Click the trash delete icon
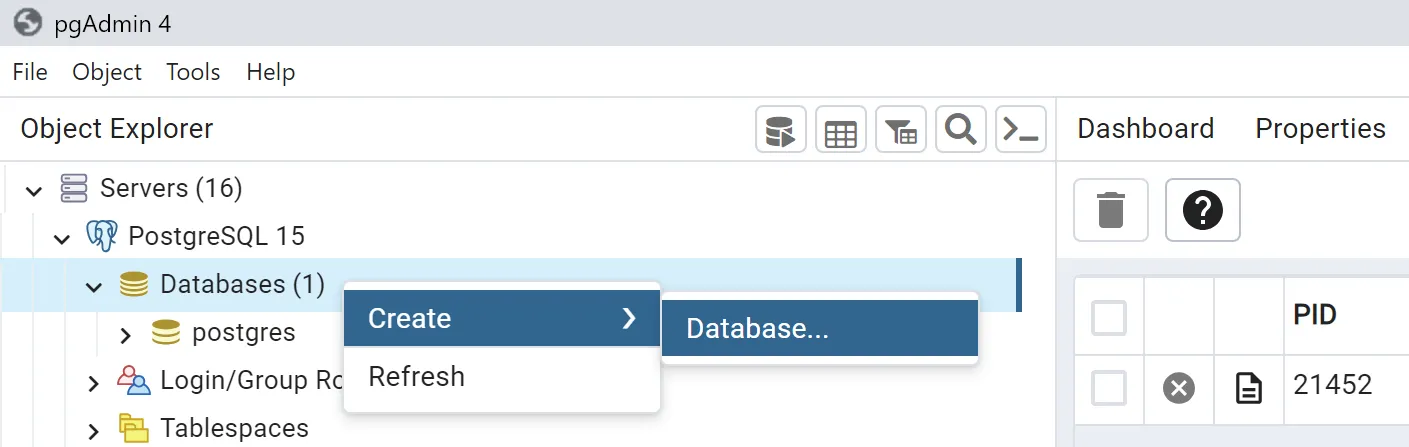This screenshot has height=447, width=1409. [x=1110, y=210]
